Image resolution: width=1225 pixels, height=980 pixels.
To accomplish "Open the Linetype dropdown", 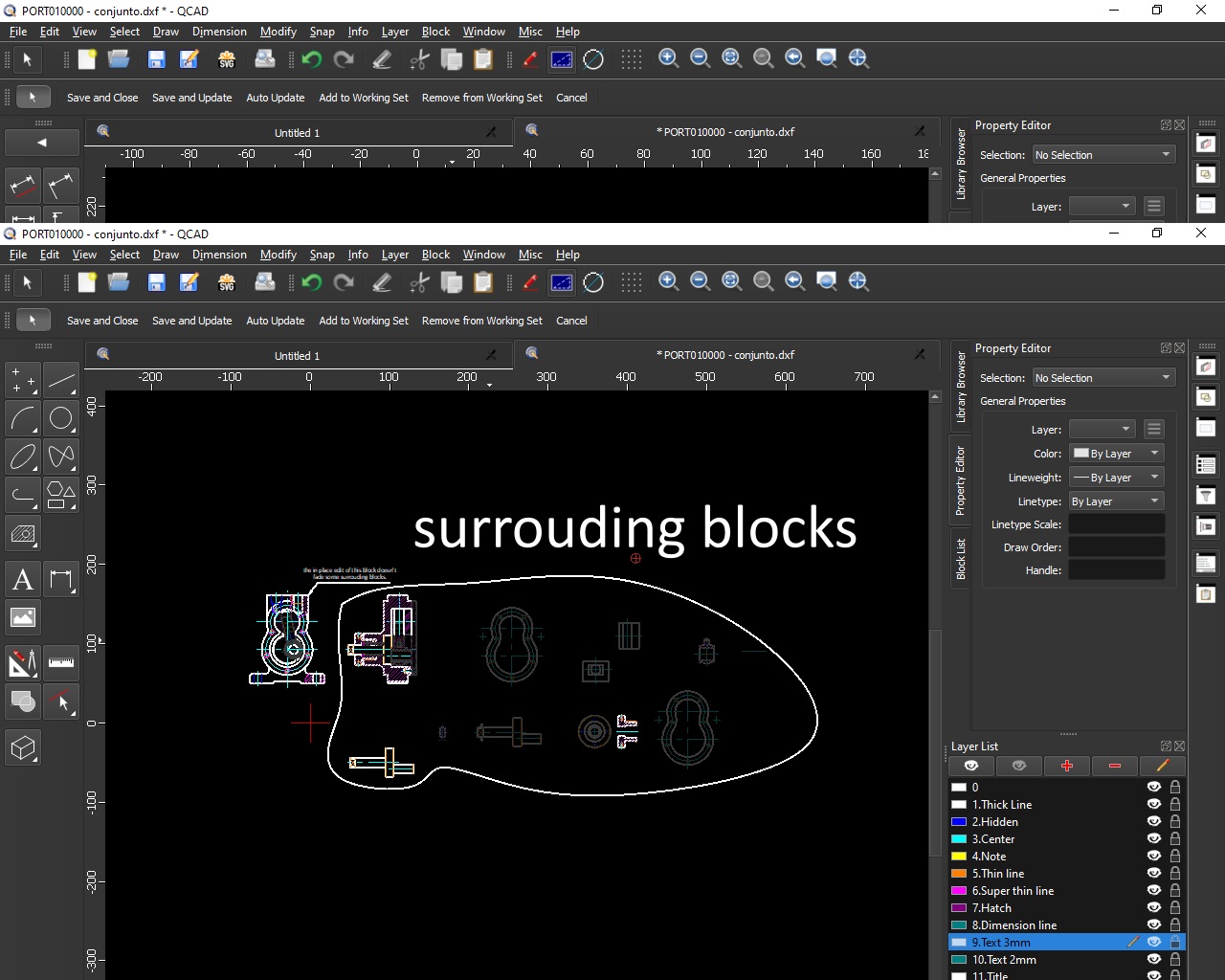I will [1116, 501].
